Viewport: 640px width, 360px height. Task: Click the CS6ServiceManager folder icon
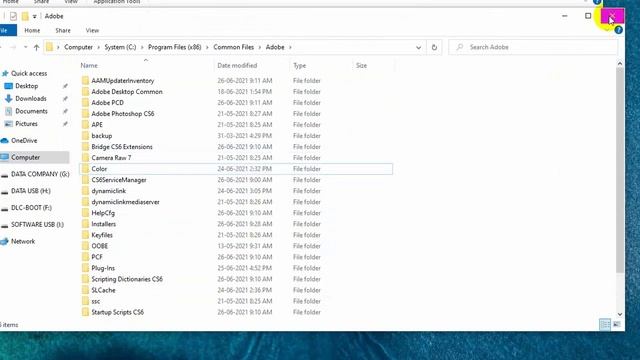(85, 180)
